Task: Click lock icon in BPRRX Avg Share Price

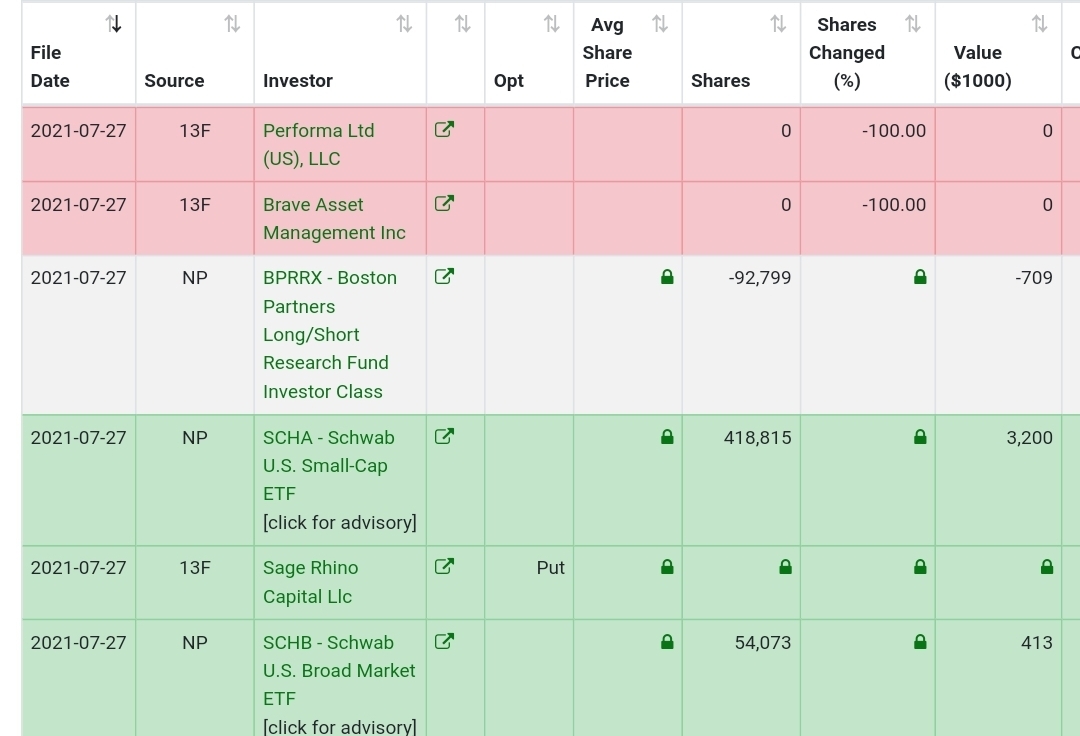Action: (667, 278)
